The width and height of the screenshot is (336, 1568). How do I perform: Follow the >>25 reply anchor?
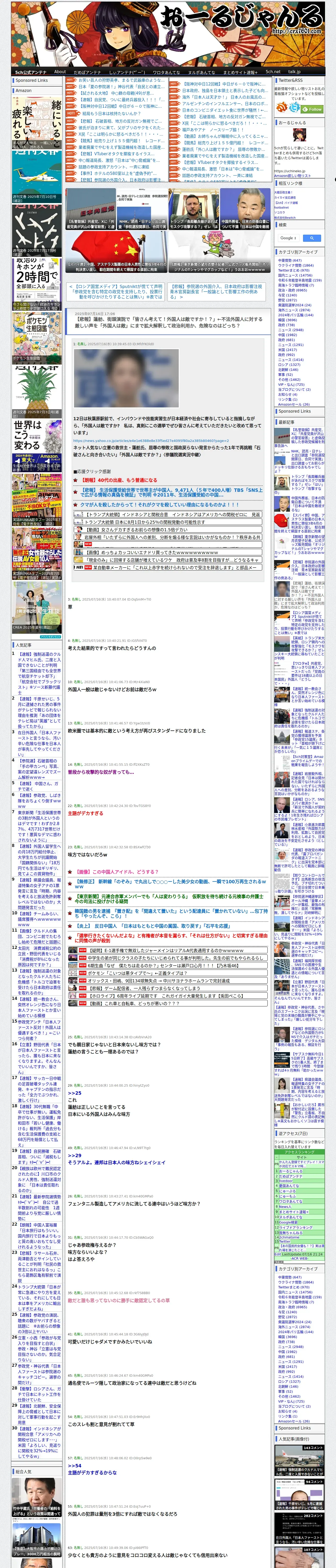click(x=74, y=1093)
